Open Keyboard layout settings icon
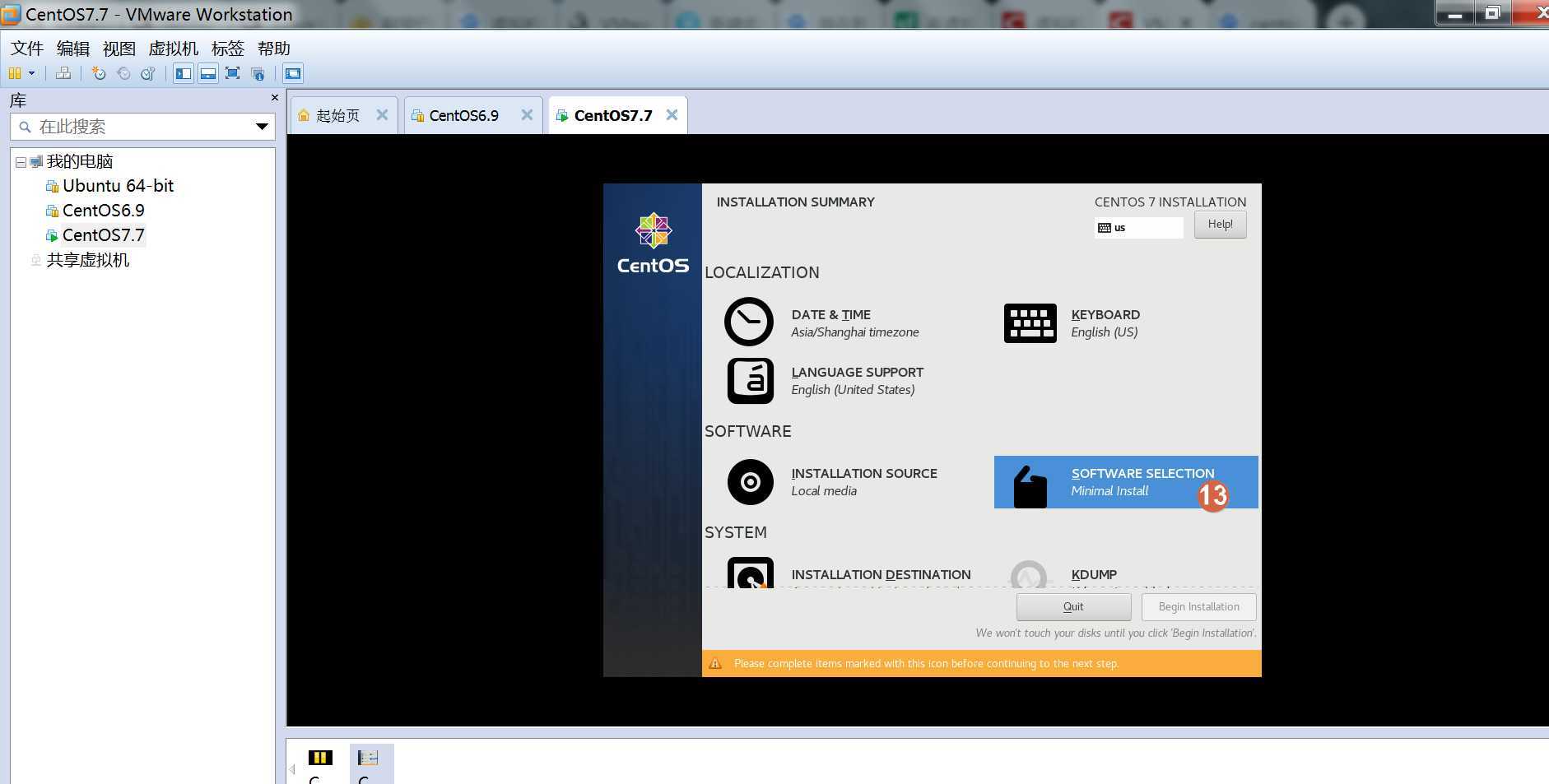Viewport: 1549px width, 784px height. pos(1030,323)
